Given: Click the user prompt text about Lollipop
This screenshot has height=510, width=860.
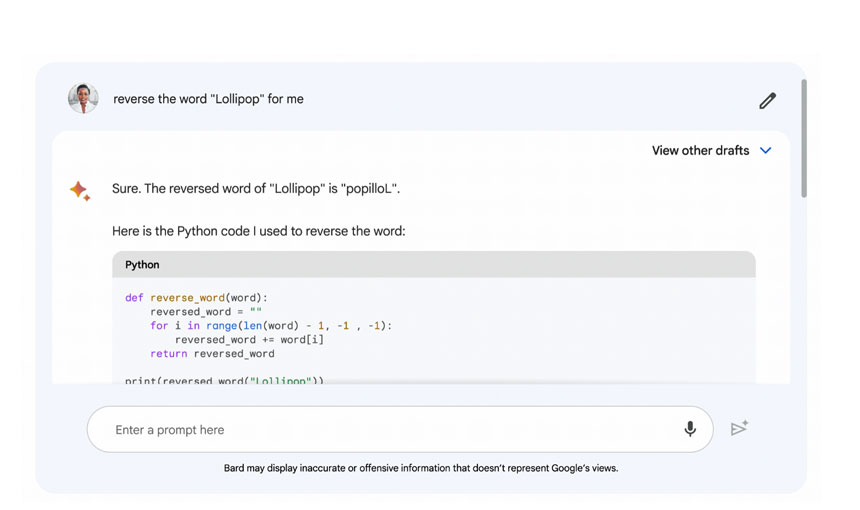Looking at the screenshot, I should (208, 99).
